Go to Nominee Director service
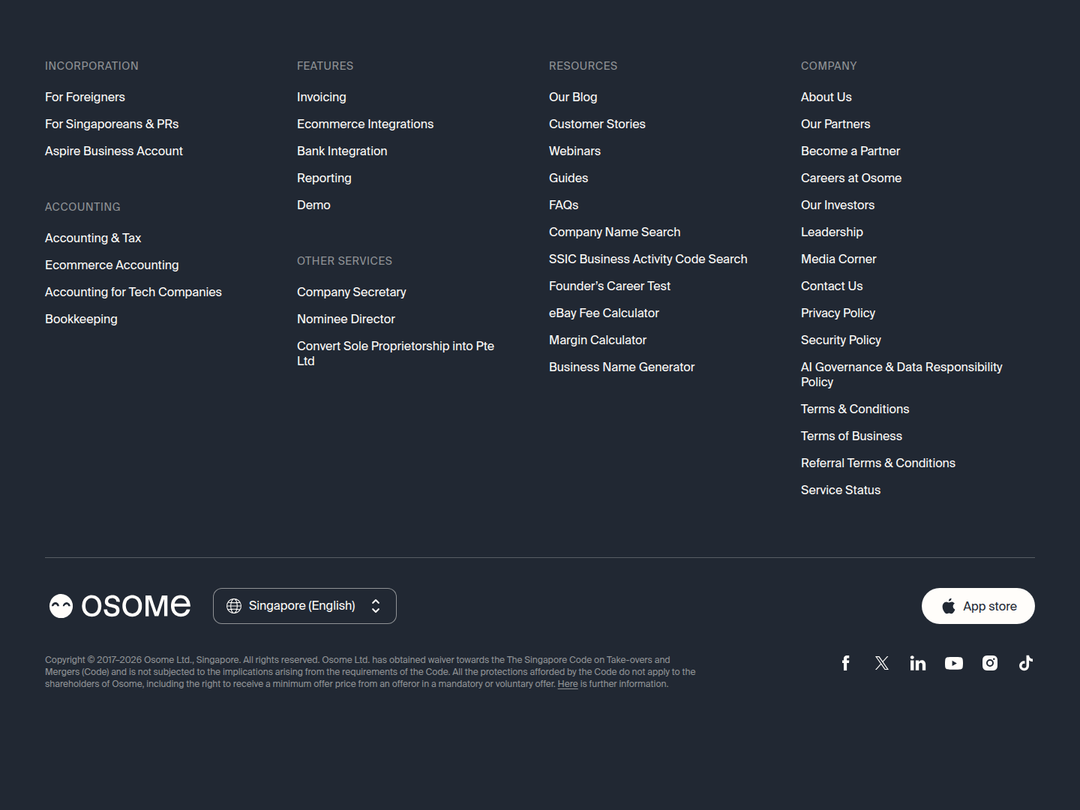 (346, 319)
